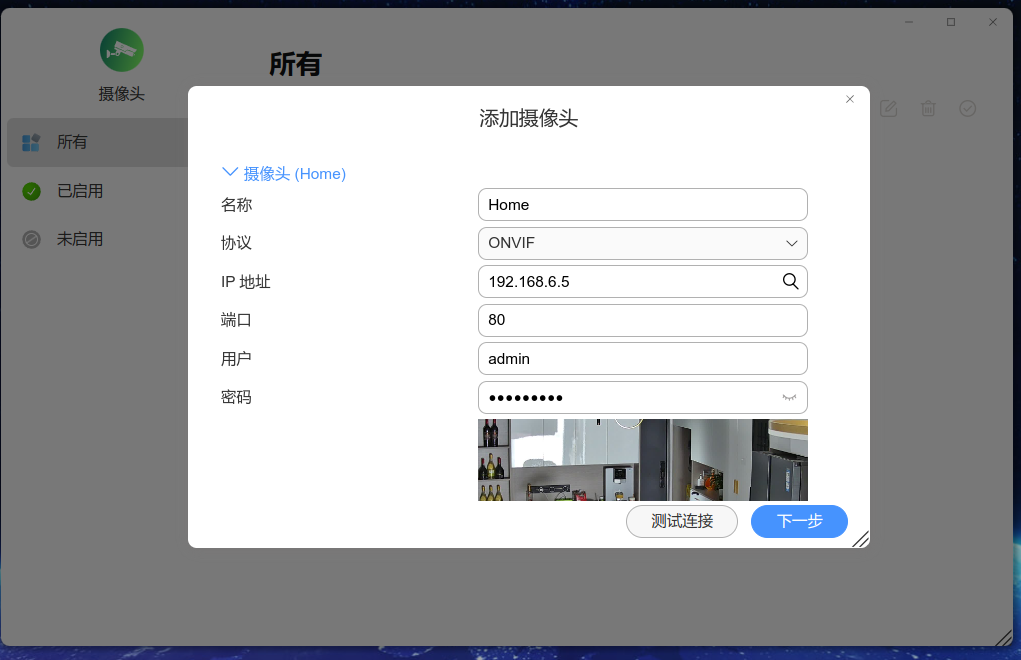Screen dimensions: 1021x660
Task: Click the camera preview thumbnail
Action: pyautogui.click(x=643, y=460)
